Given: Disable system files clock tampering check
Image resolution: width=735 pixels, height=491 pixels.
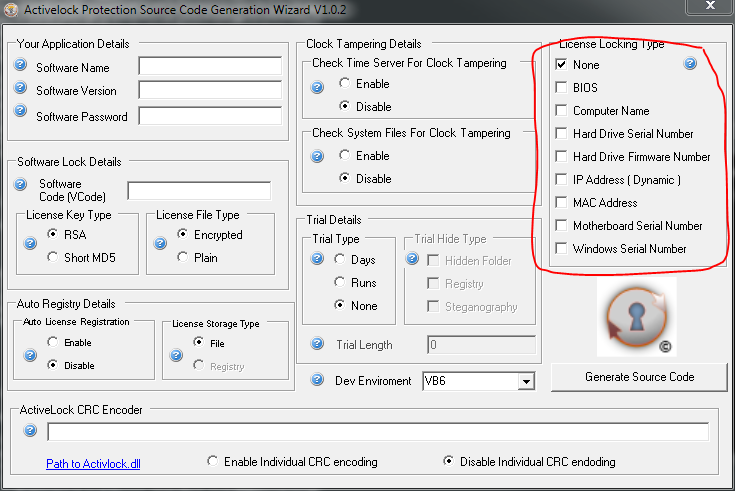Looking at the screenshot, I should pos(345,178).
